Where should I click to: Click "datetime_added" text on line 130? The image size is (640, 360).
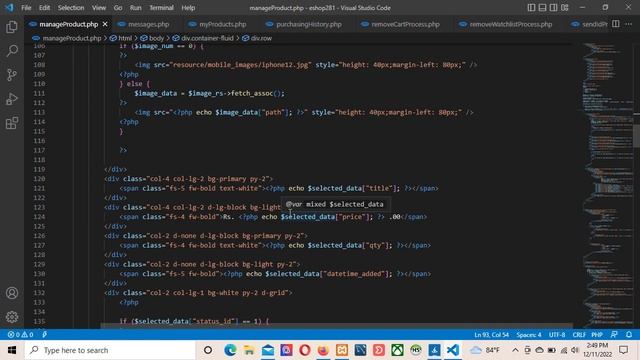pyautogui.click(x=354, y=274)
